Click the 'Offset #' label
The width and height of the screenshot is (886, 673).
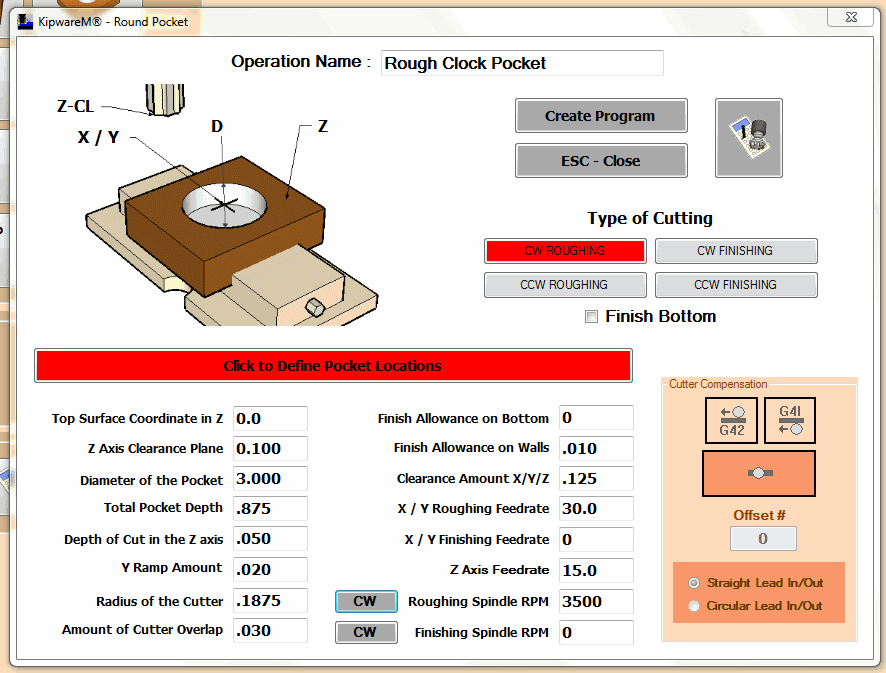[x=759, y=515]
